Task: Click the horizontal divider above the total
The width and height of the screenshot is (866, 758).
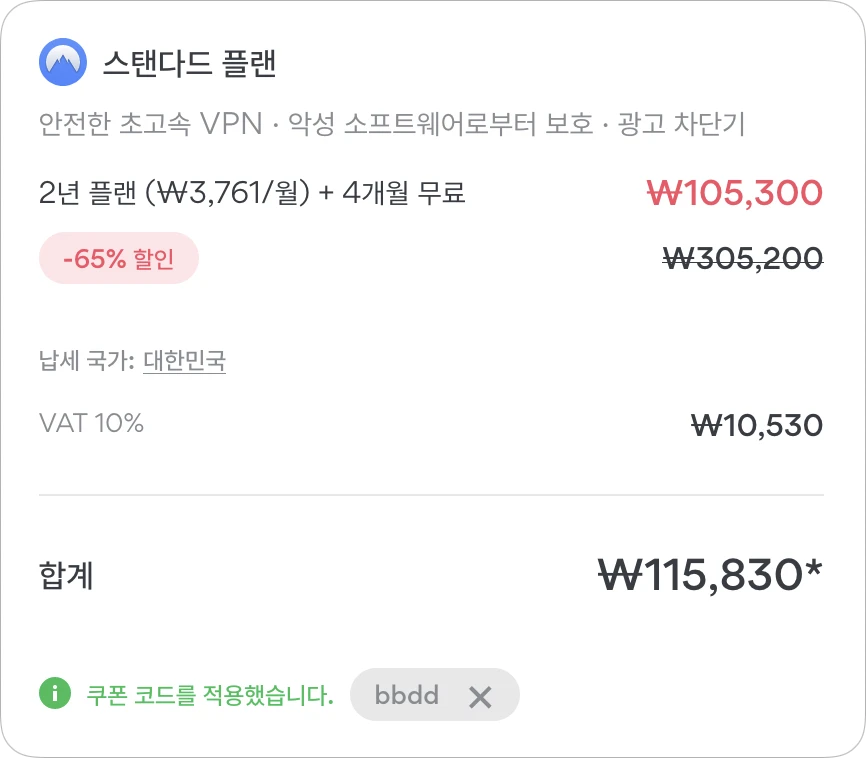Action: [431, 495]
